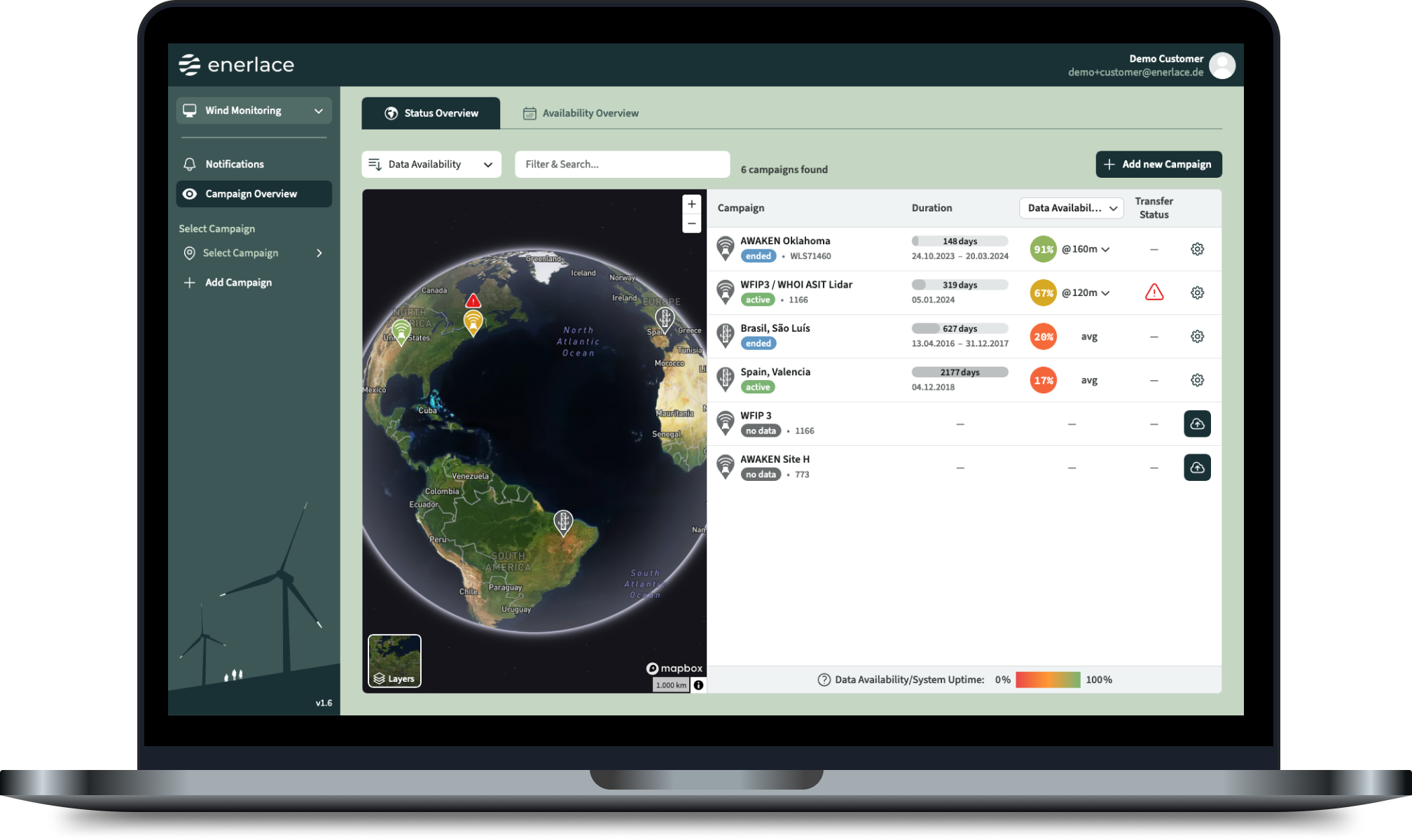1412x840 pixels.
Task: Open settings gear for AWAKEN Oklahoma
Action: tap(1197, 249)
